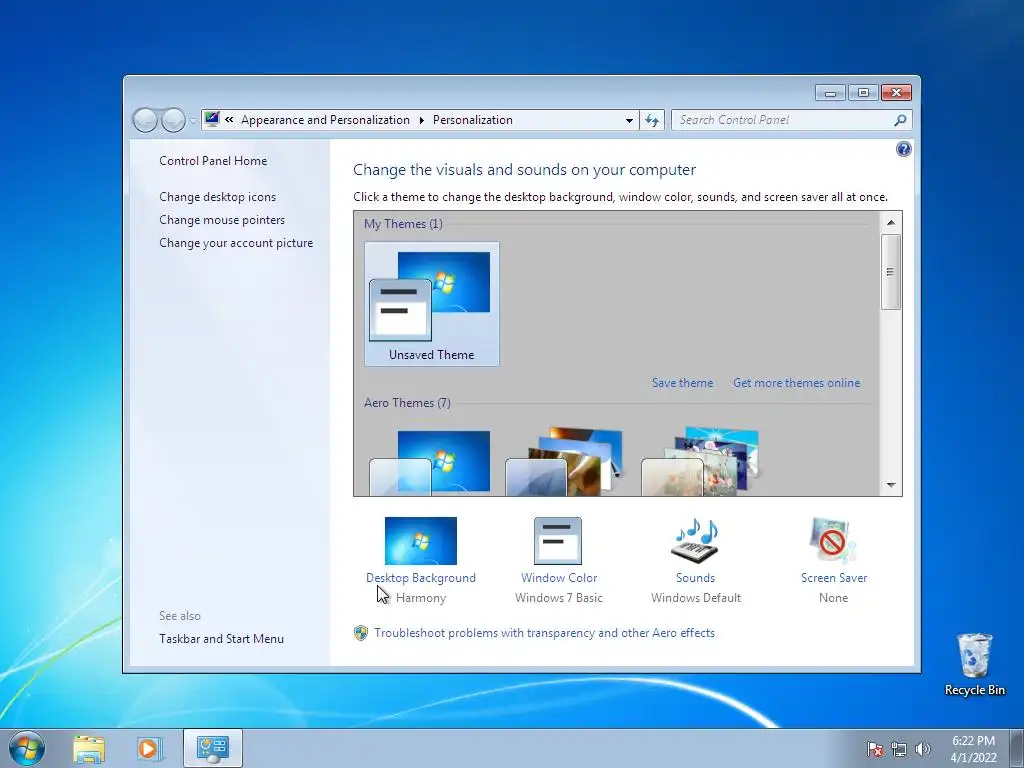Click the Desktop Background text link
The height and width of the screenshot is (768, 1024).
421,578
